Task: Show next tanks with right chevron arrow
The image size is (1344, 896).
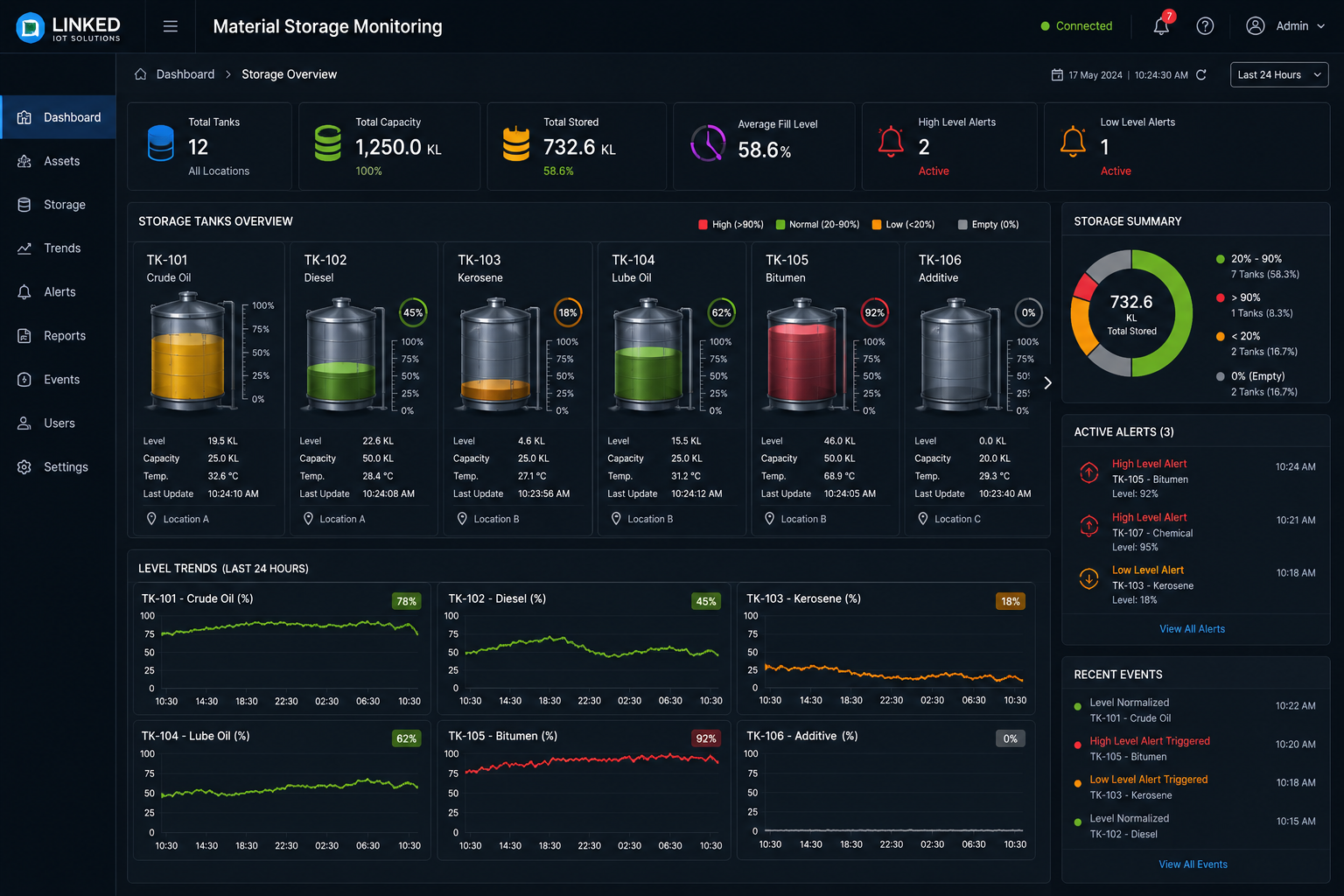Action: click(1047, 382)
